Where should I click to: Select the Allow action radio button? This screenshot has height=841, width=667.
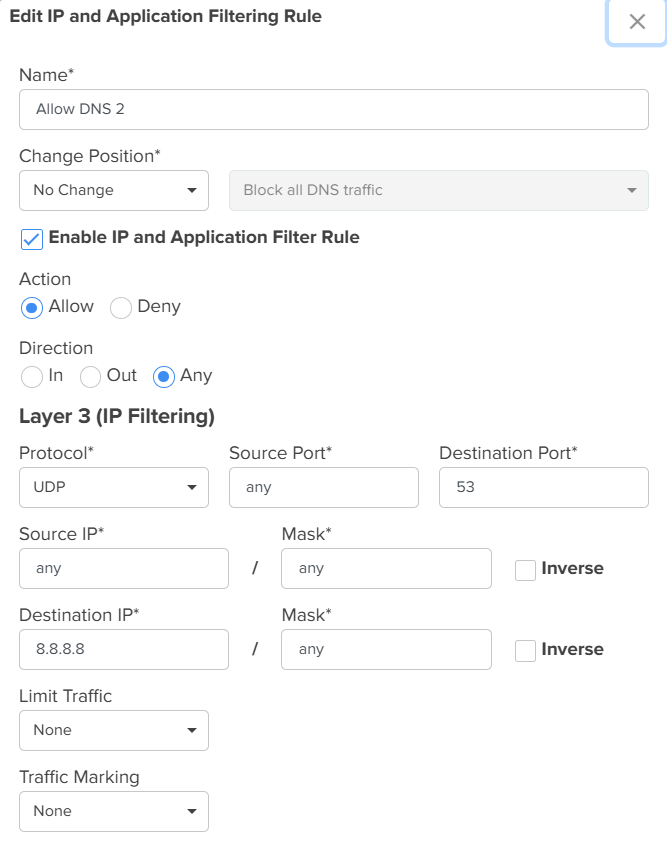point(32,308)
